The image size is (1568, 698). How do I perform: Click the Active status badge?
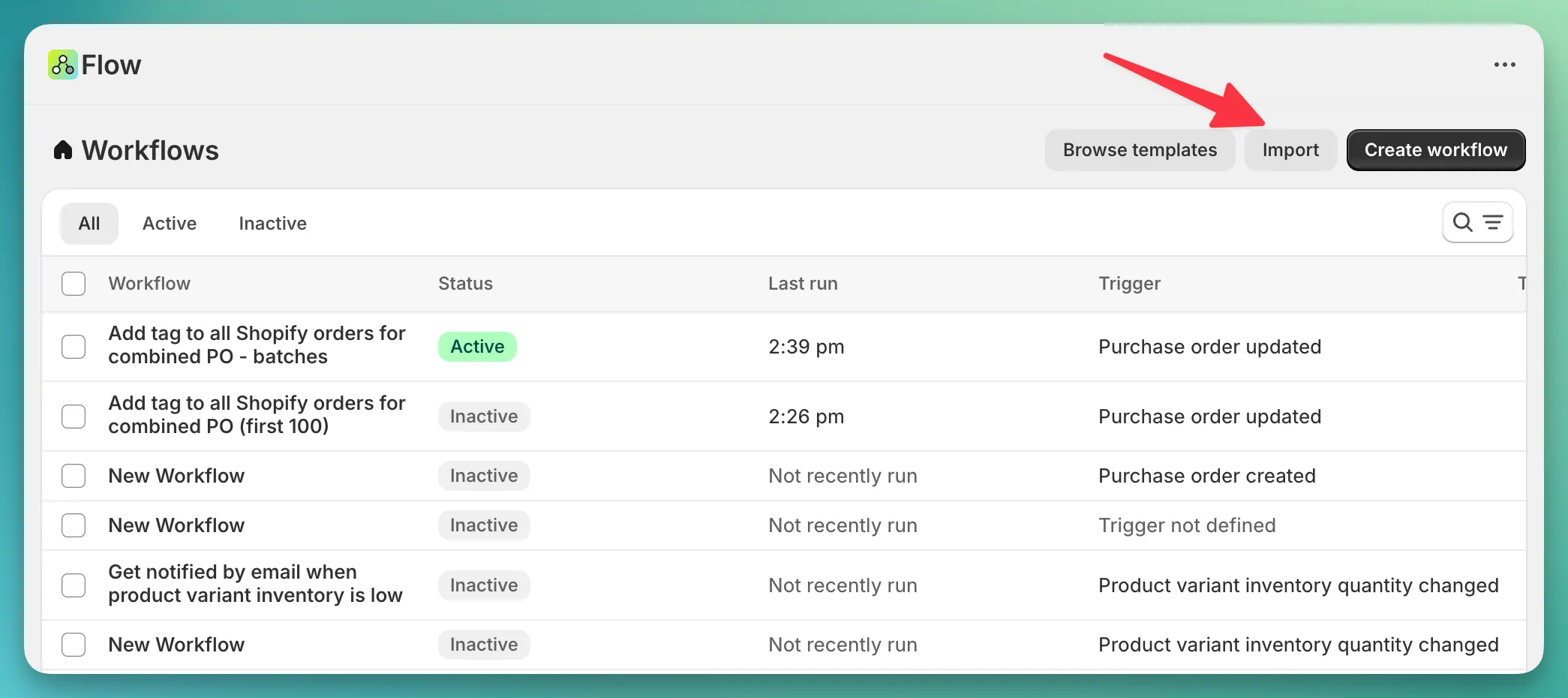(x=477, y=346)
